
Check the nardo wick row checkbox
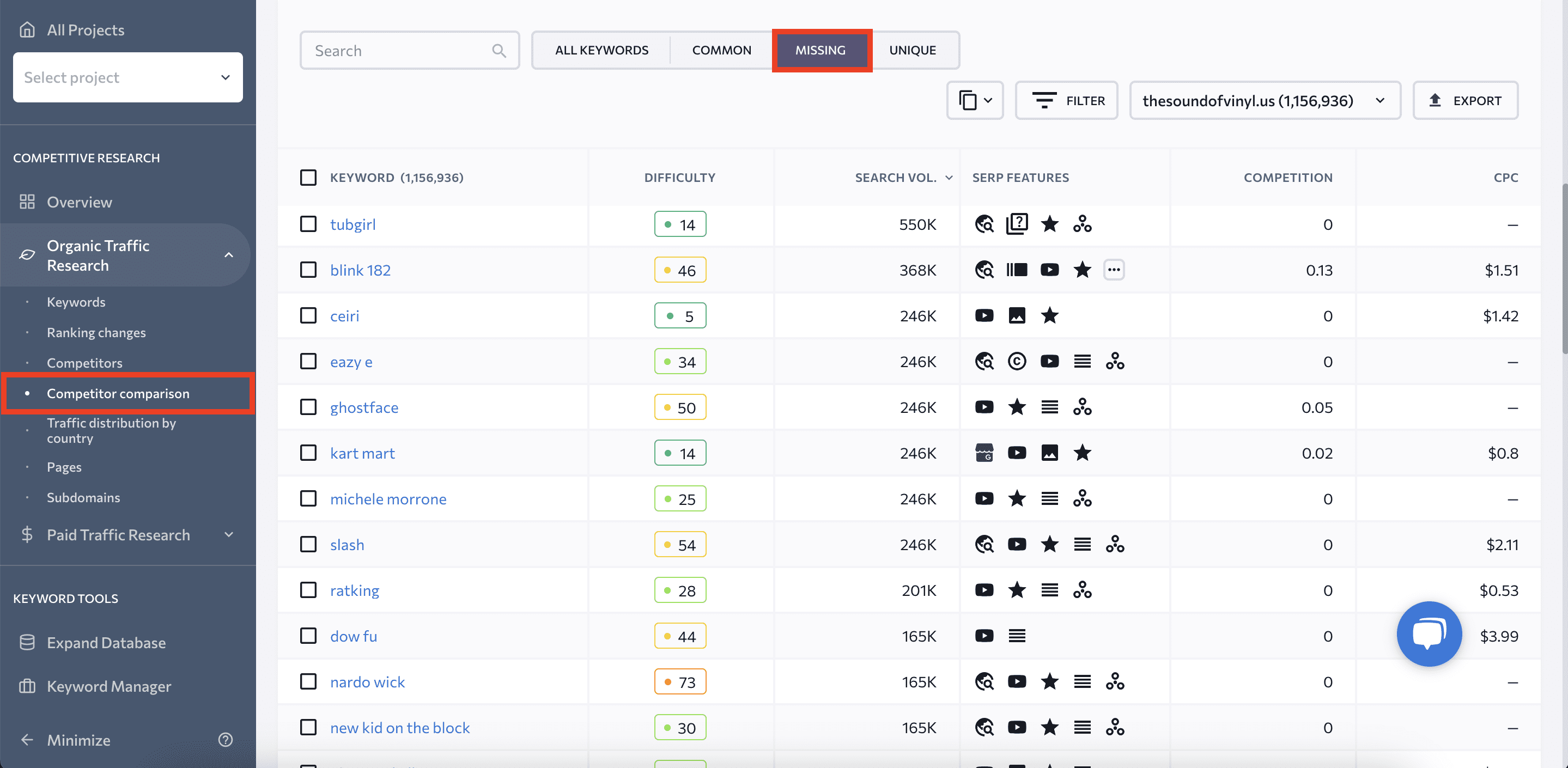coord(308,681)
